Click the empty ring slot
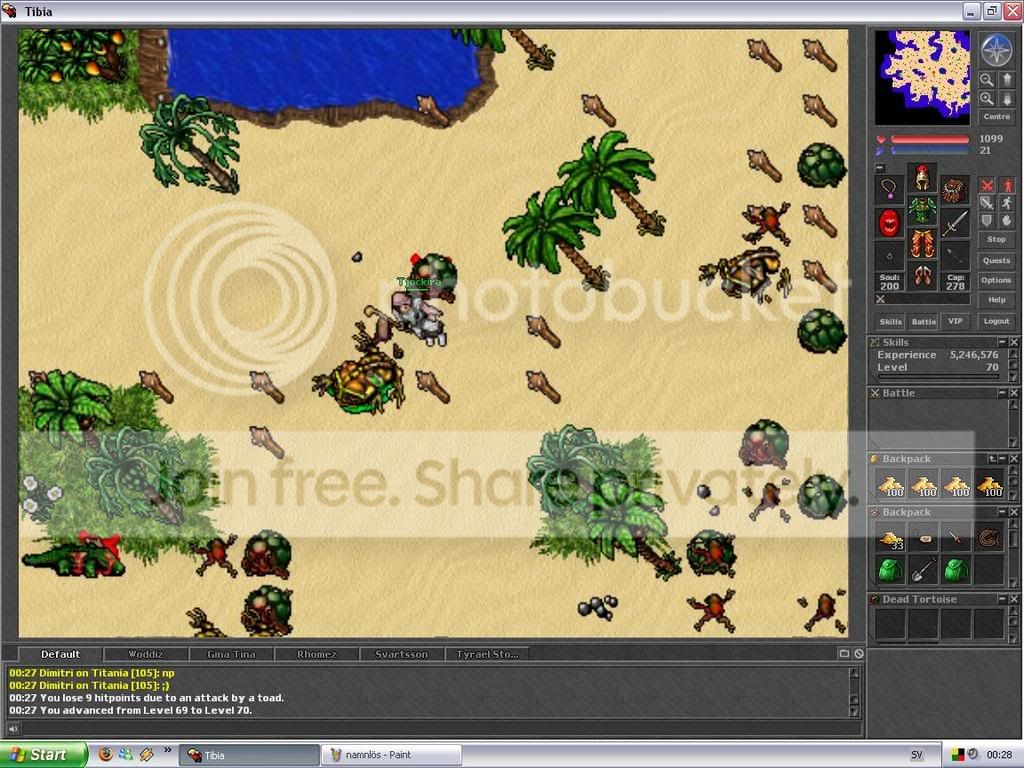Viewport: 1024px width, 768px height. (x=889, y=256)
